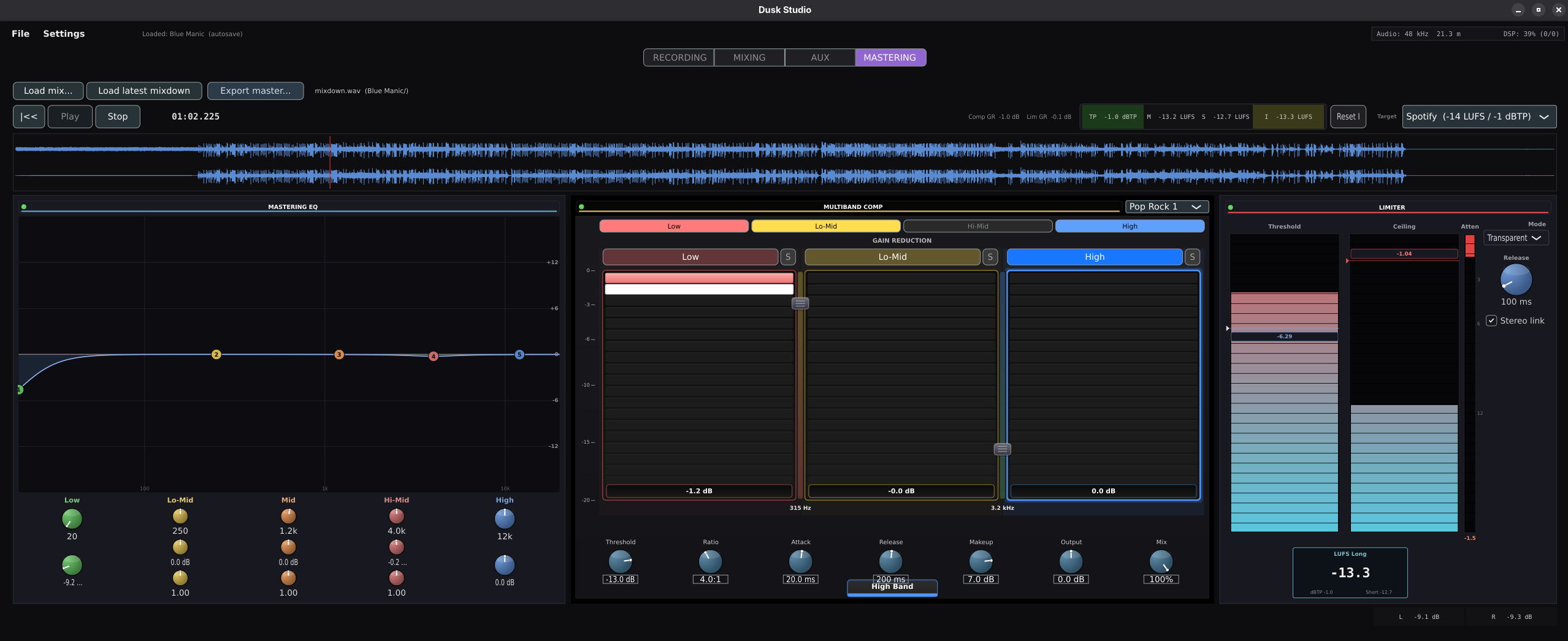This screenshot has width=1568, height=641.
Task: Stop playback with Stop button
Action: [x=118, y=116]
